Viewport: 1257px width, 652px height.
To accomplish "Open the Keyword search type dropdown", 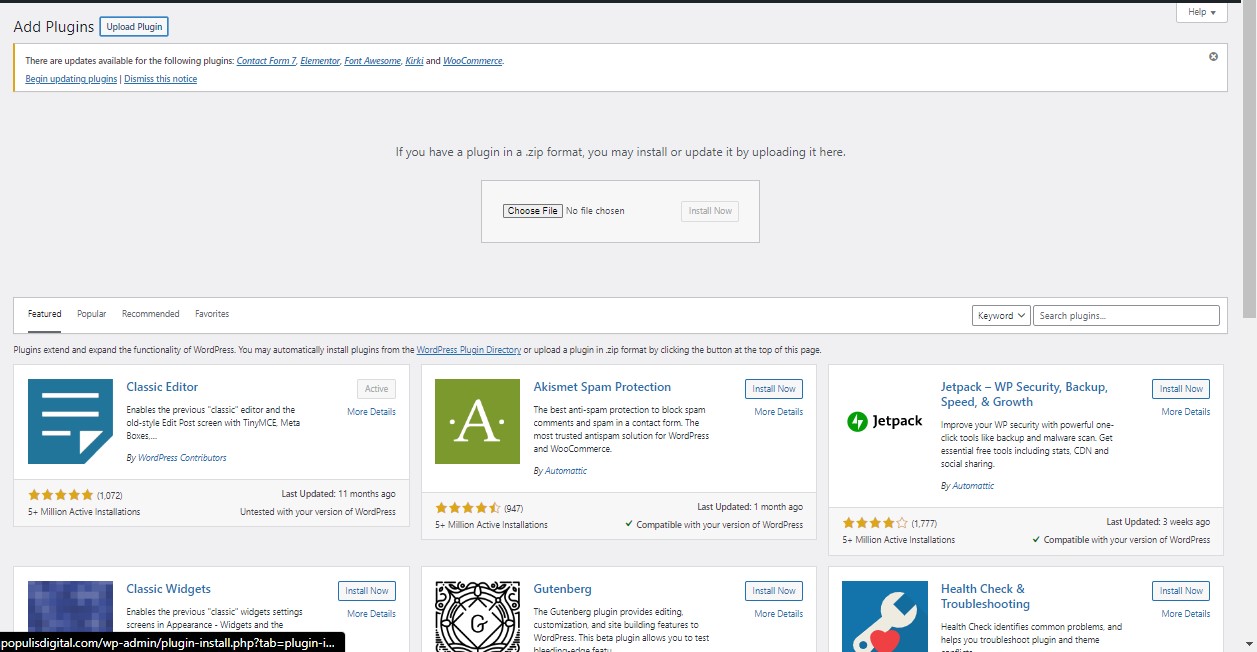I will point(1001,316).
